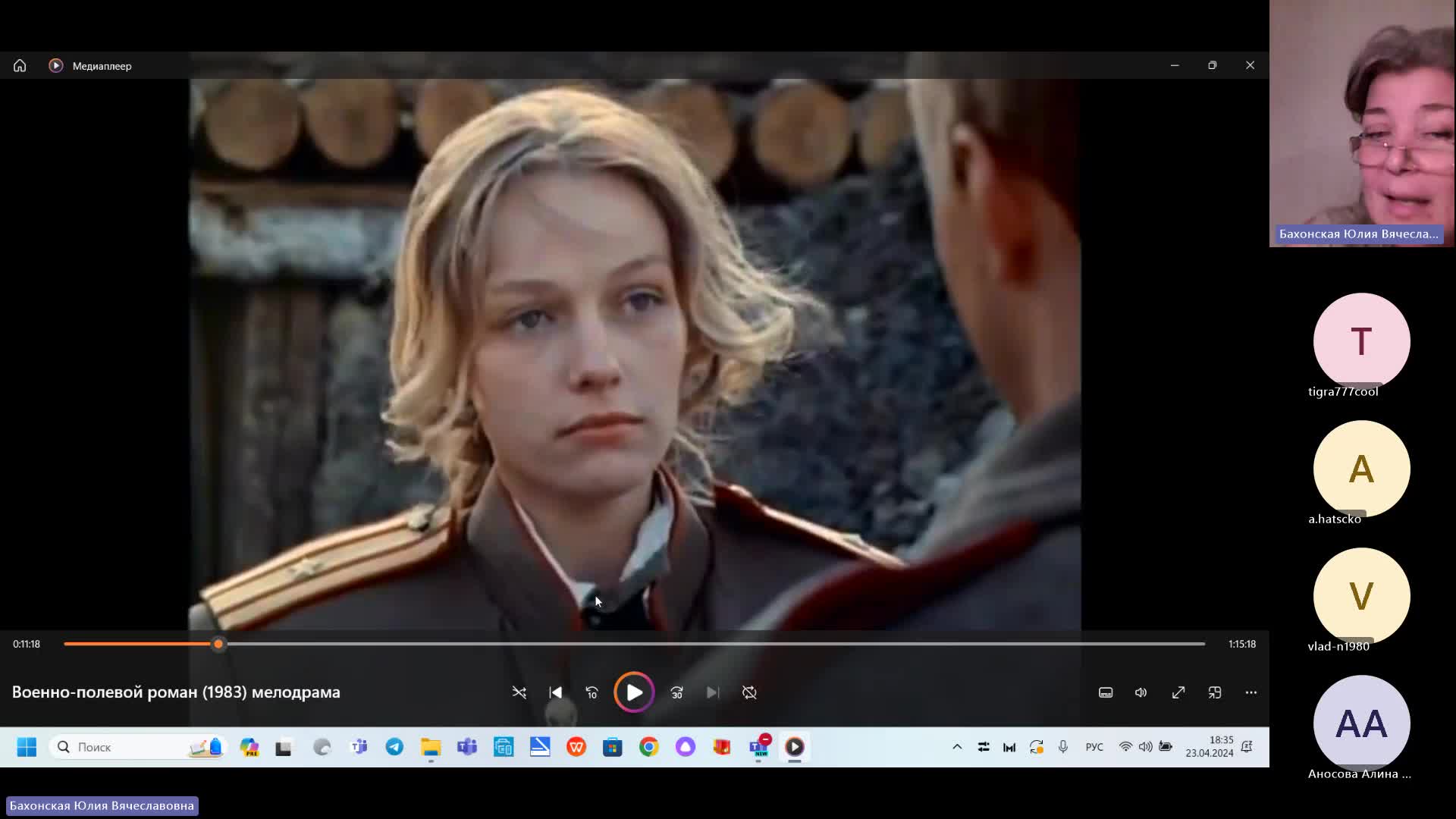Seek to the middle of timeline
The image size is (1456, 819).
pyautogui.click(x=635, y=644)
